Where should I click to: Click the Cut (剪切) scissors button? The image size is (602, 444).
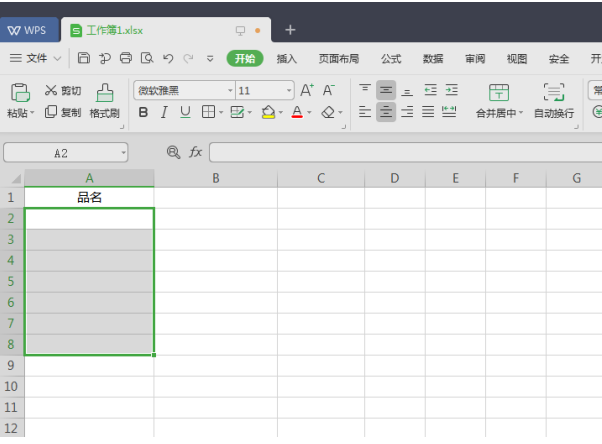coord(63,91)
